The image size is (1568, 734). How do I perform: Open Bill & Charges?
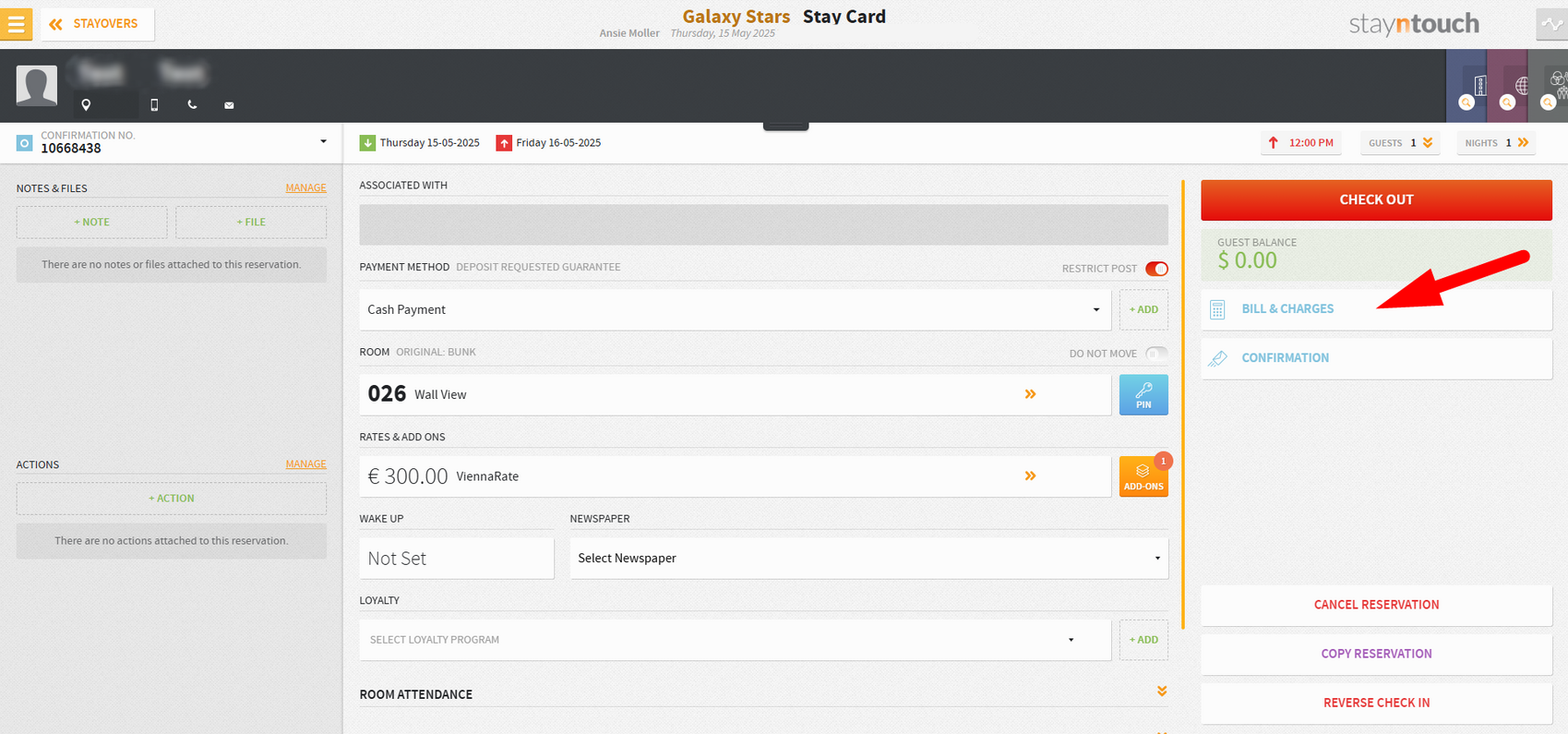tap(1376, 309)
